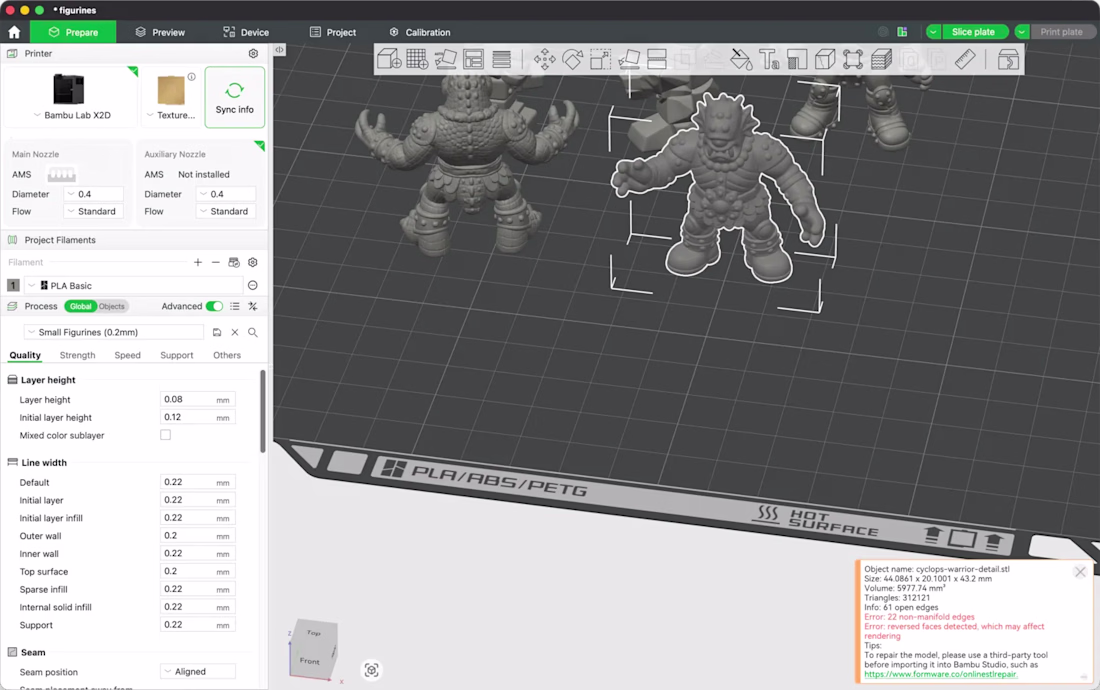
Task: Open the Color painting bucket tool
Action: 741,60
